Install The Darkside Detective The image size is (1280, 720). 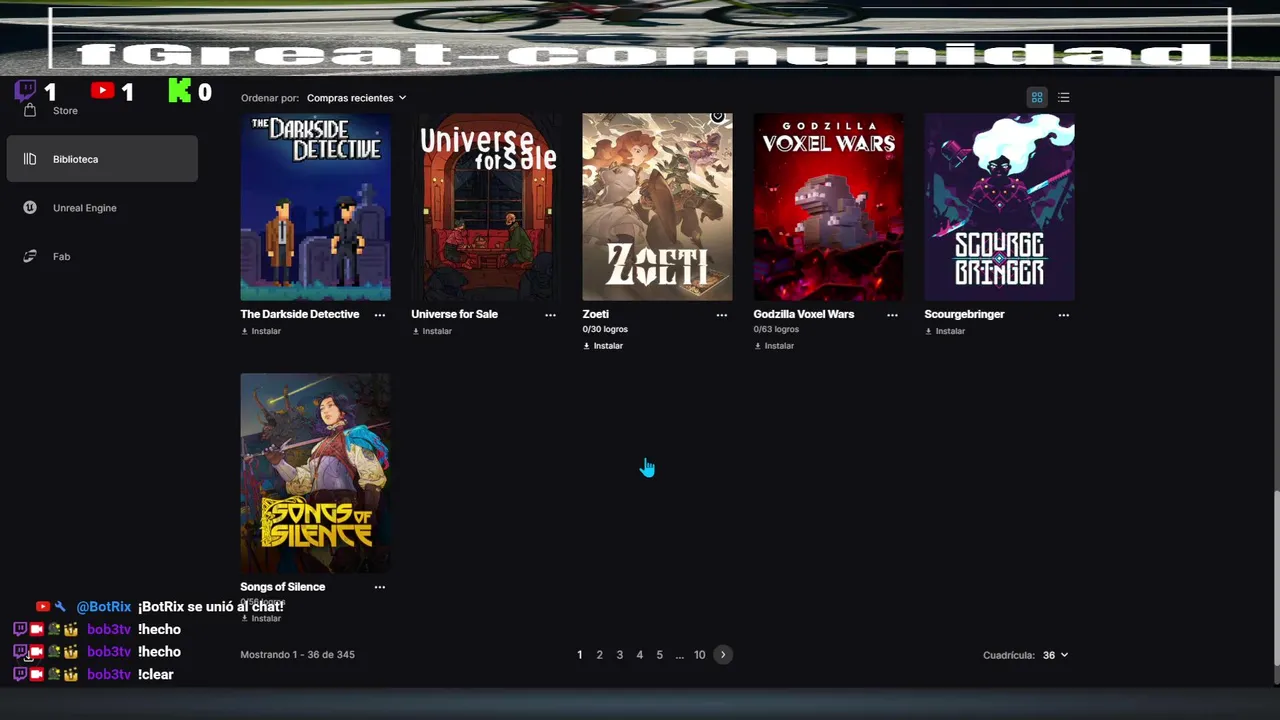click(261, 331)
